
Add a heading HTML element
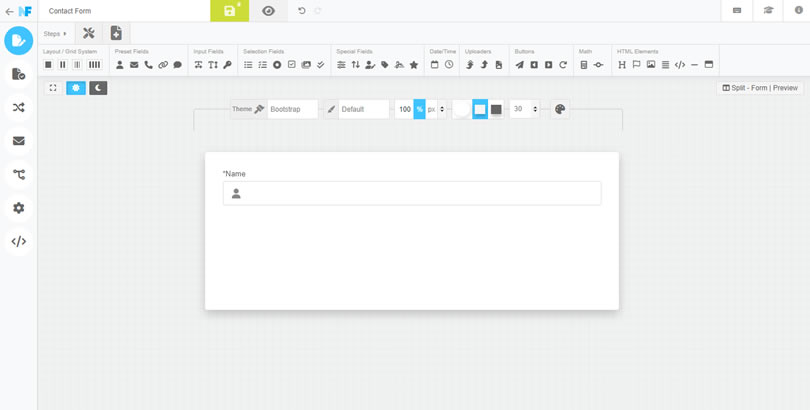[x=622, y=65]
